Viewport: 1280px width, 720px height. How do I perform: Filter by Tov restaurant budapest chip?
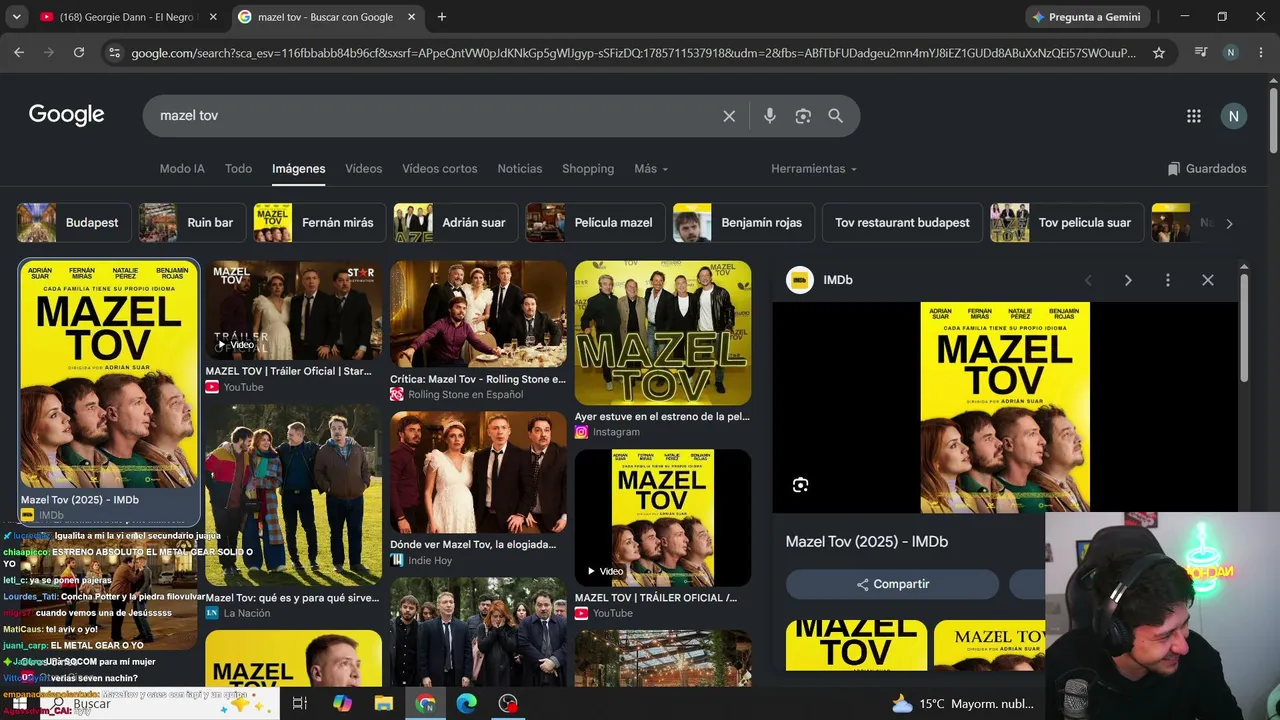(902, 223)
